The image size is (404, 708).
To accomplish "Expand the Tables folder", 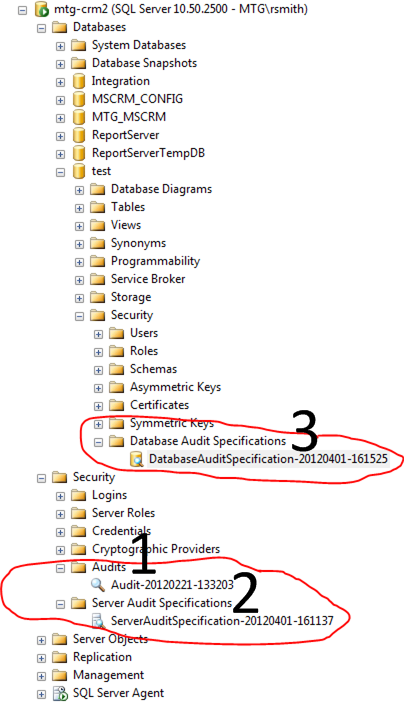I will click(79, 208).
